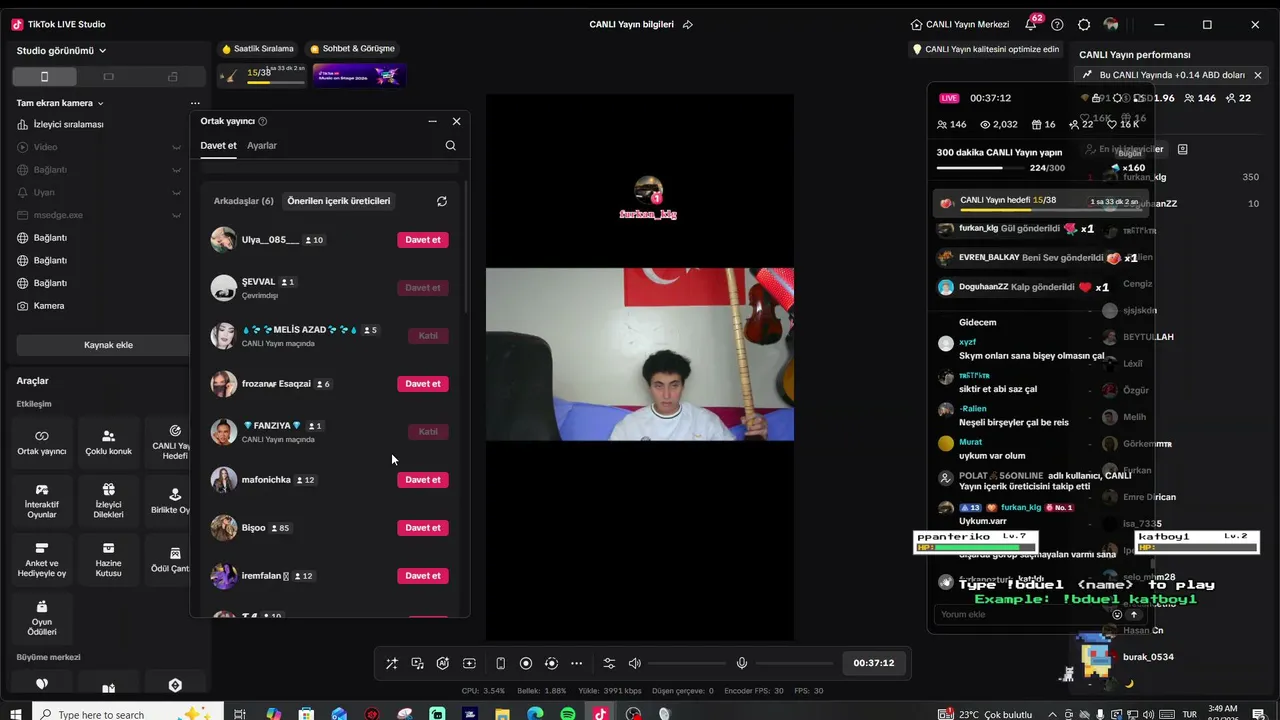Invite Ulya__085___ with Davet et

pyautogui.click(x=423, y=240)
